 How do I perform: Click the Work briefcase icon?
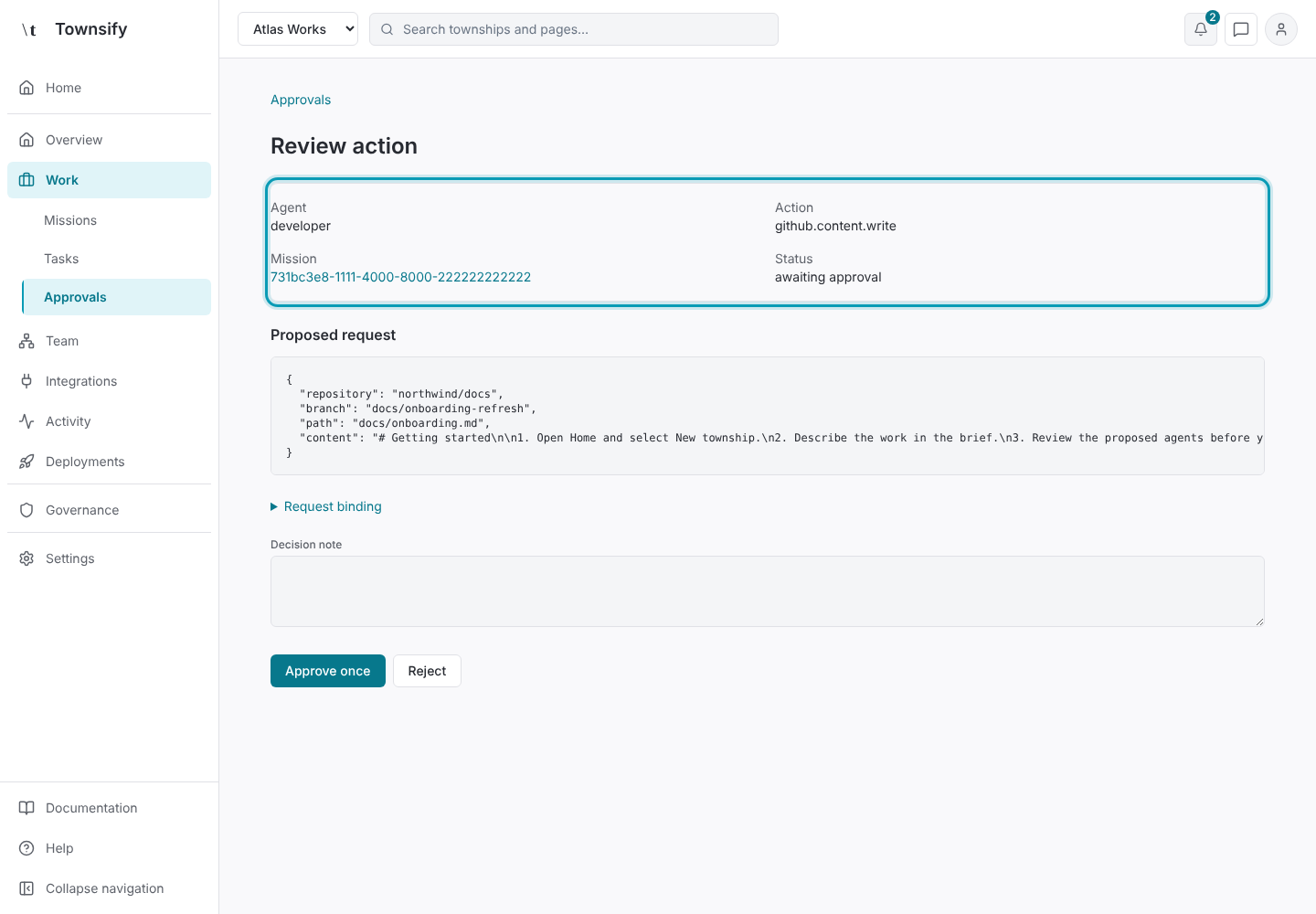coord(27,180)
